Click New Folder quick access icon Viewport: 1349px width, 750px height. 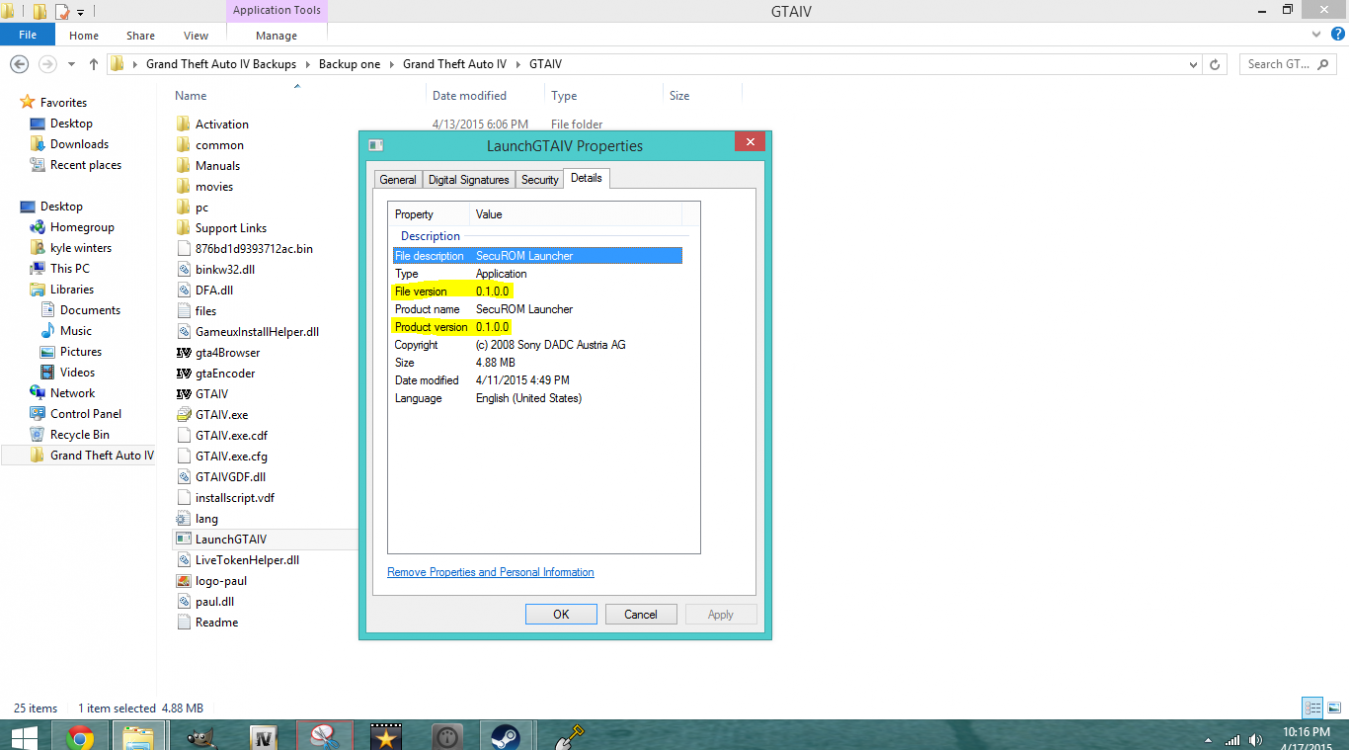coord(40,12)
